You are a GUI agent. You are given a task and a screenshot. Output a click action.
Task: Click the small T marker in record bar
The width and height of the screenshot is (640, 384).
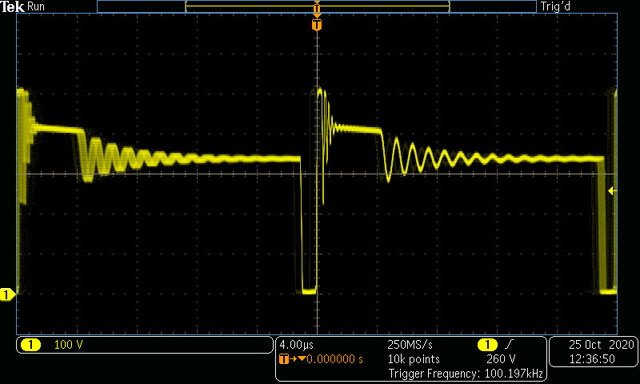tap(317, 8)
